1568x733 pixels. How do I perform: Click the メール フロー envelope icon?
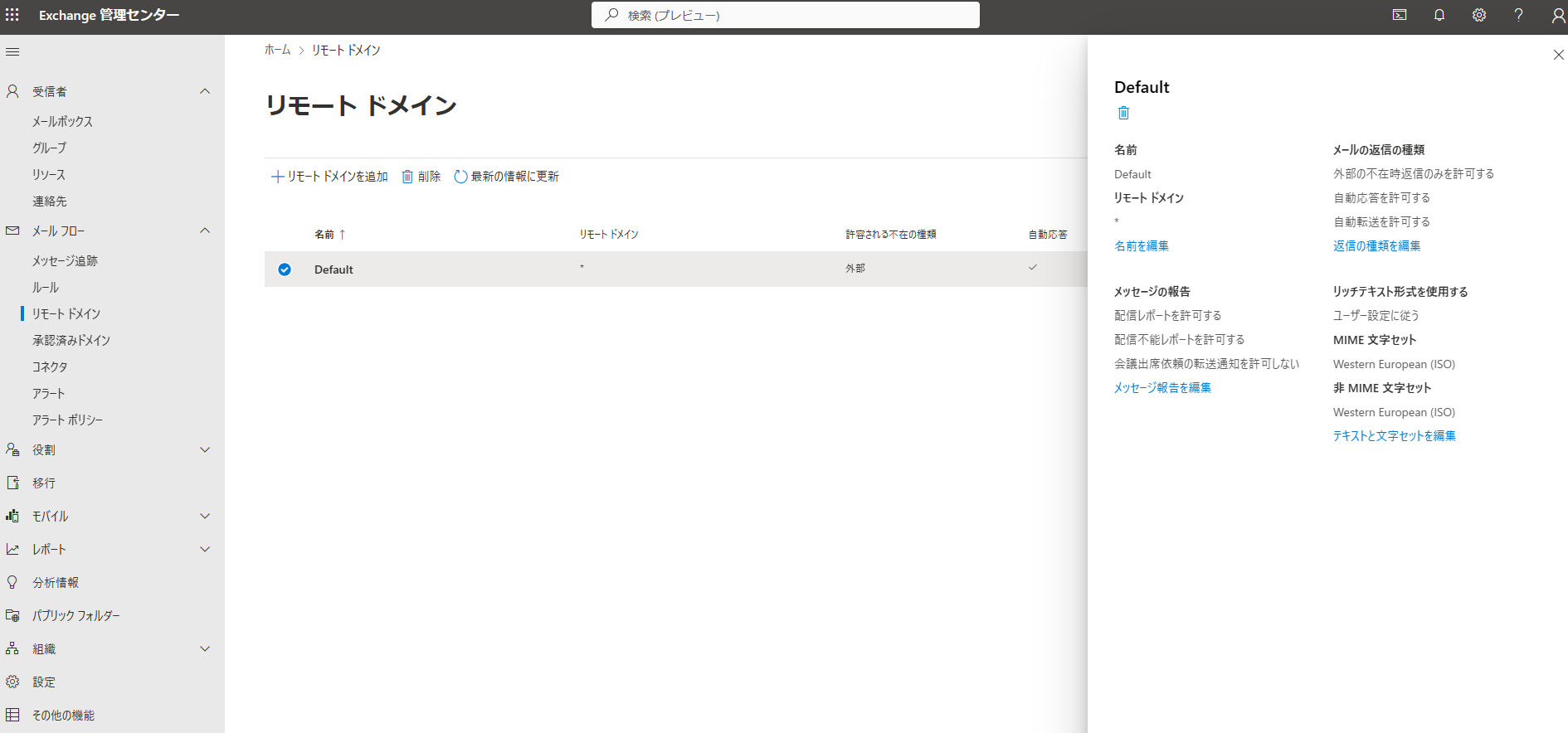12,231
